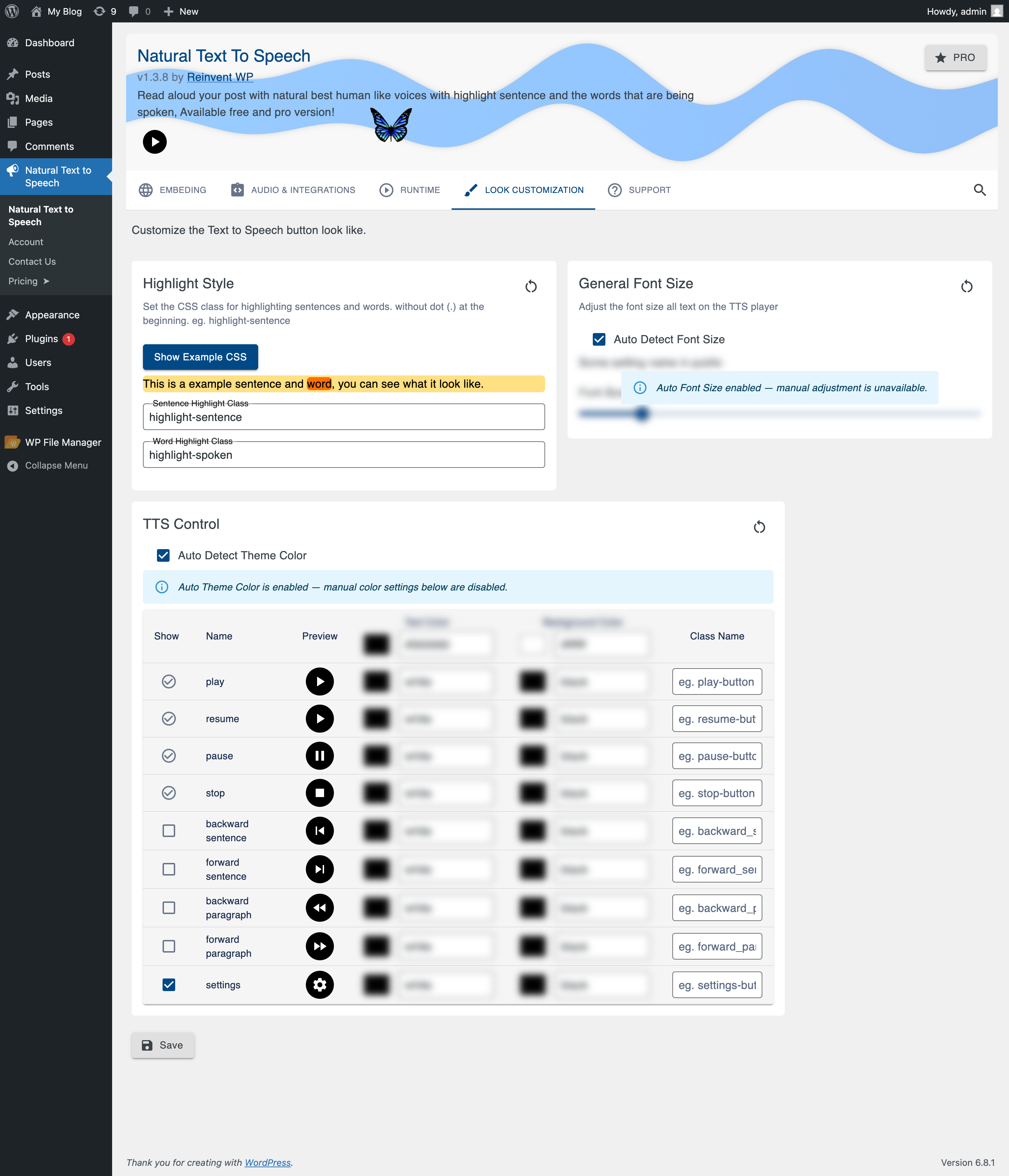Open the updates icon showing 9
Image resolution: width=1009 pixels, height=1176 pixels.
105,11
